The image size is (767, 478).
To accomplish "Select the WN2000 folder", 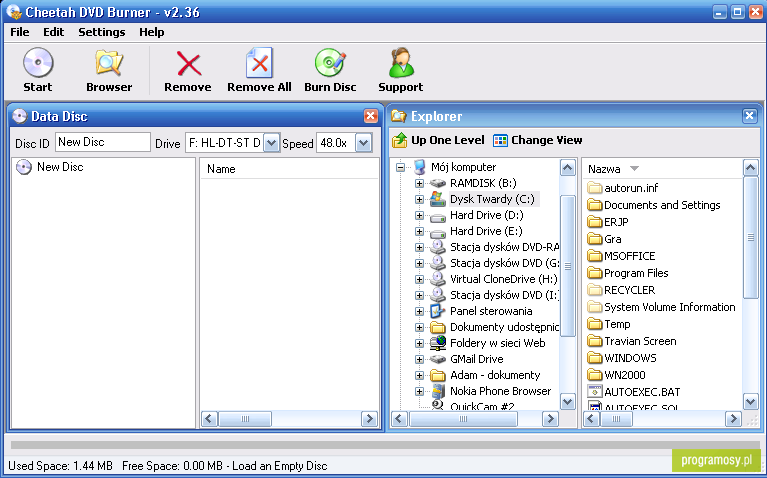I will [625, 375].
